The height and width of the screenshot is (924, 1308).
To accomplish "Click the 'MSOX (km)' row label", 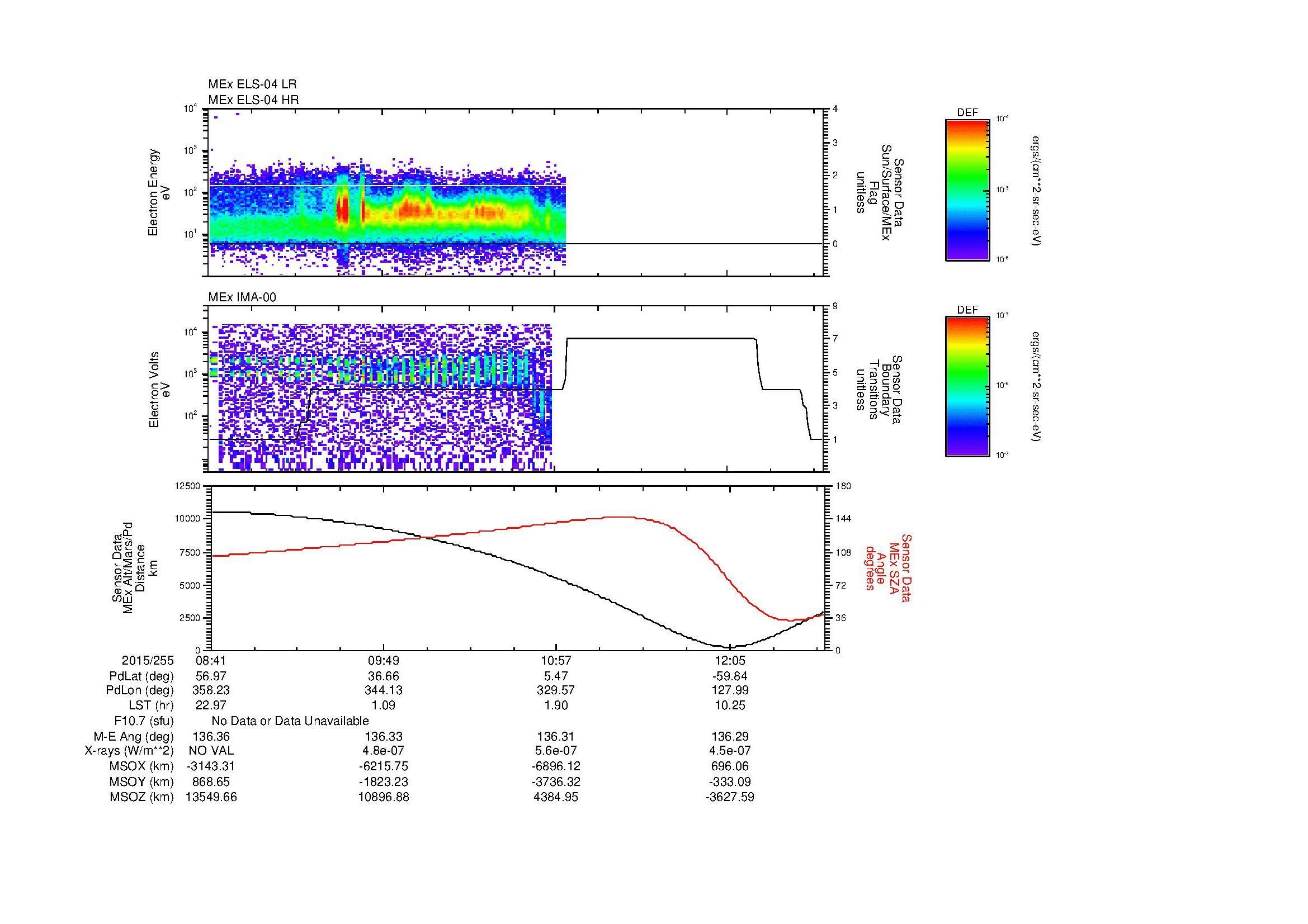I will click(141, 766).
